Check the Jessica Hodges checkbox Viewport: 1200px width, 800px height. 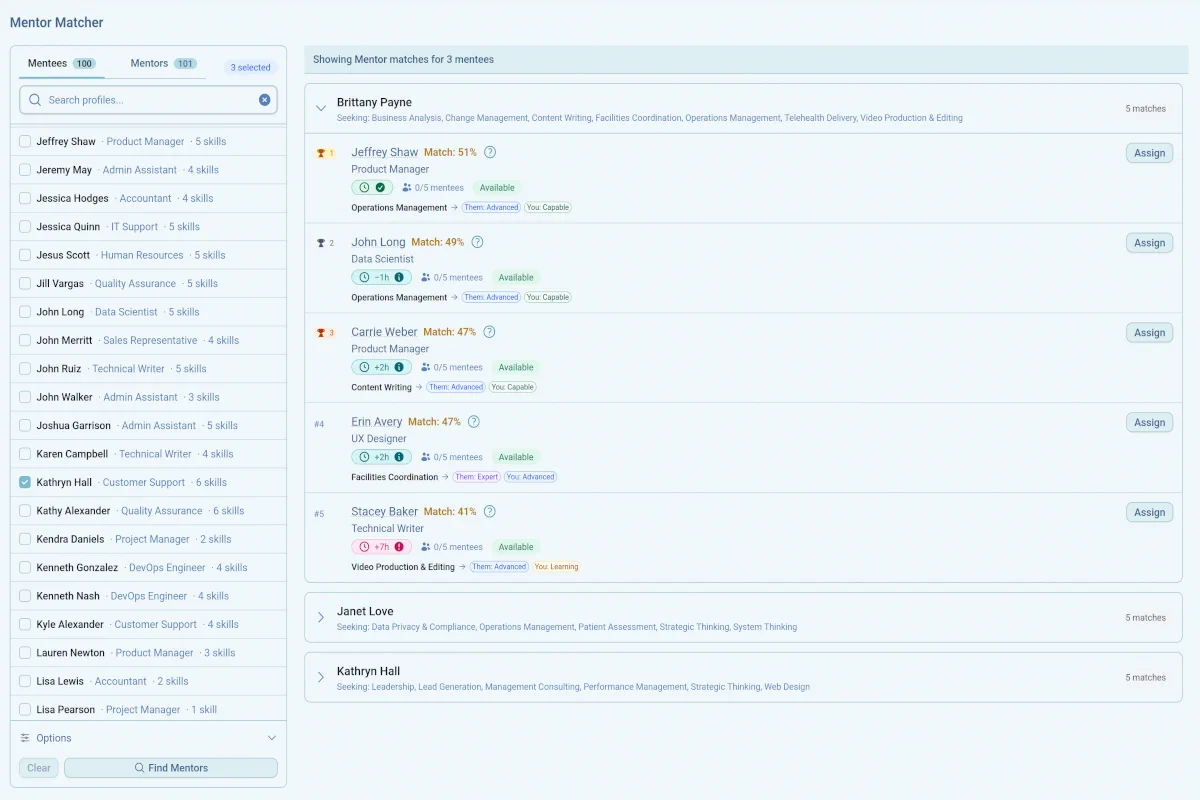point(25,198)
